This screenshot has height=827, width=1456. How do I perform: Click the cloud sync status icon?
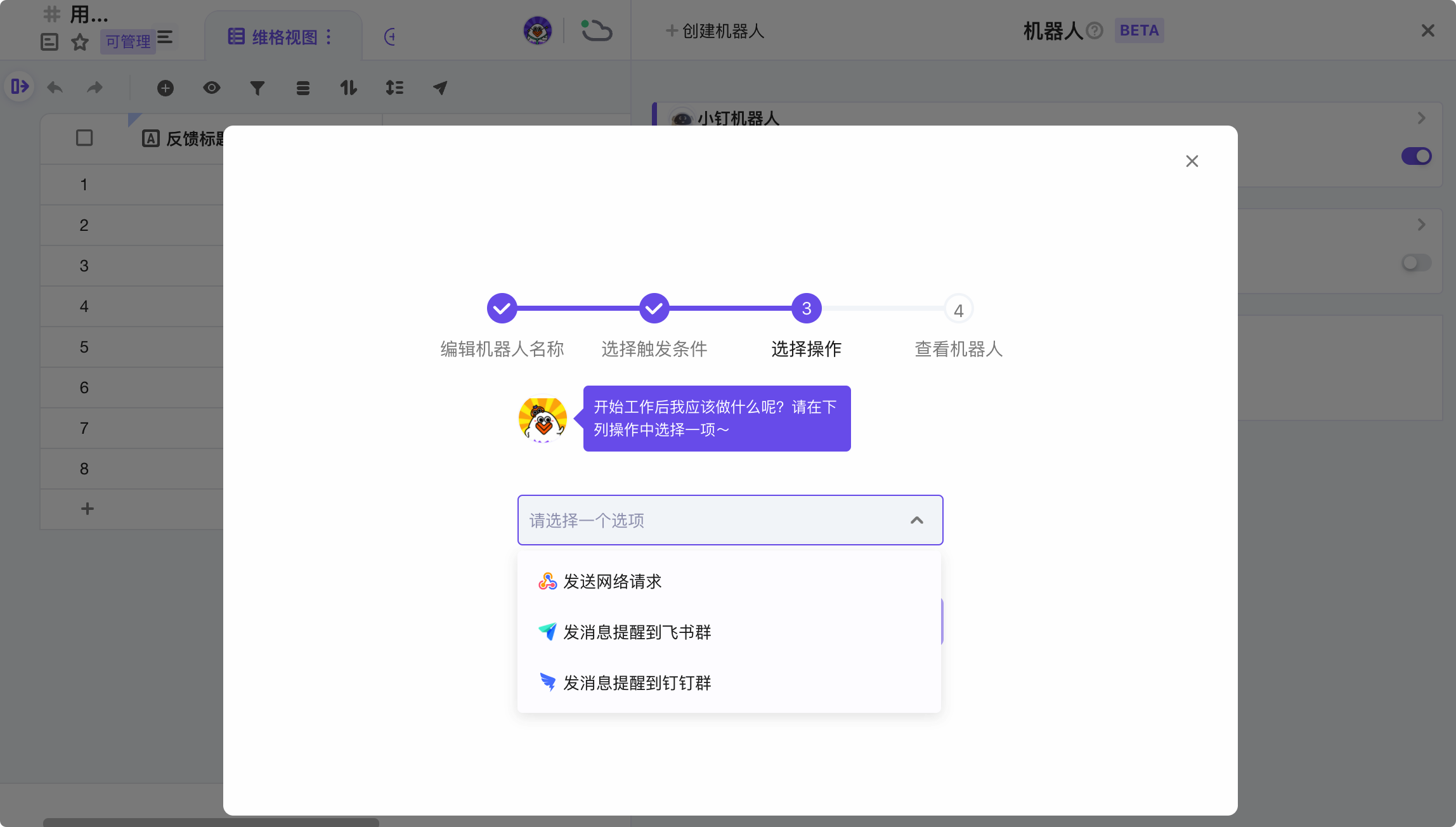(x=597, y=30)
